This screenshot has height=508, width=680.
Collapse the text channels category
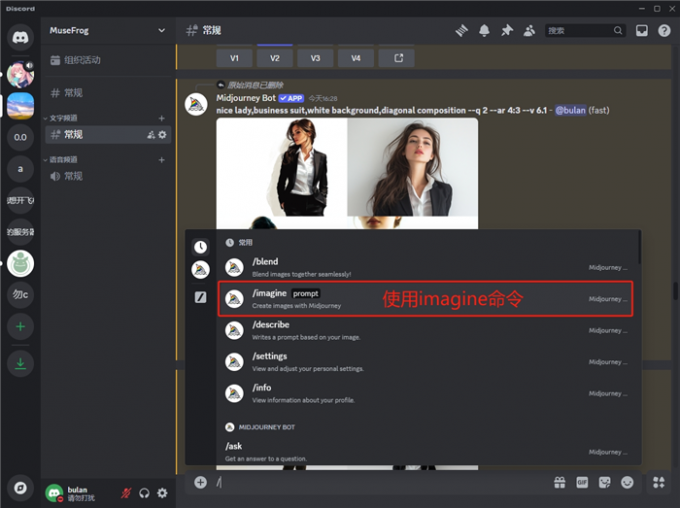pos(61,118)
